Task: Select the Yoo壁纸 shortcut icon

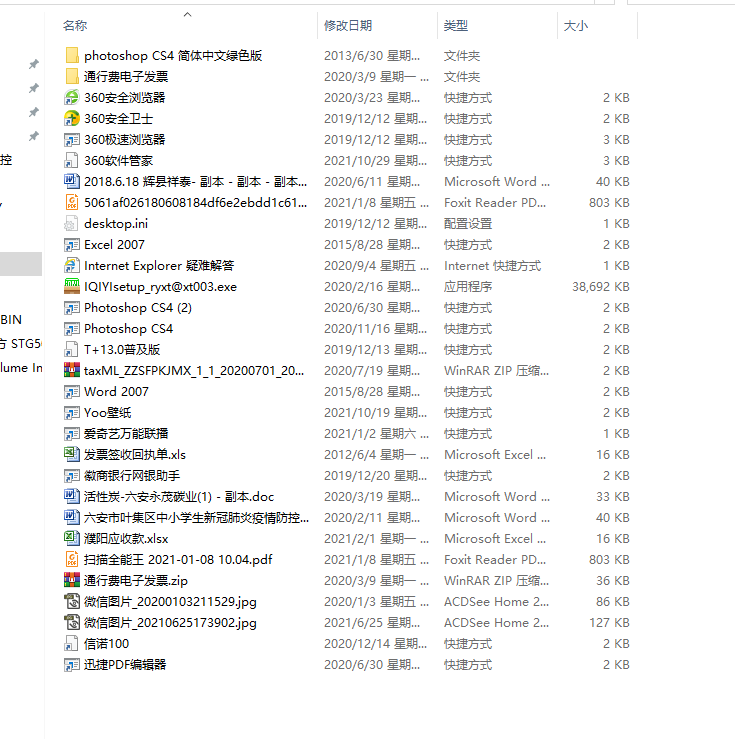Action: click(x=72, y=413)
